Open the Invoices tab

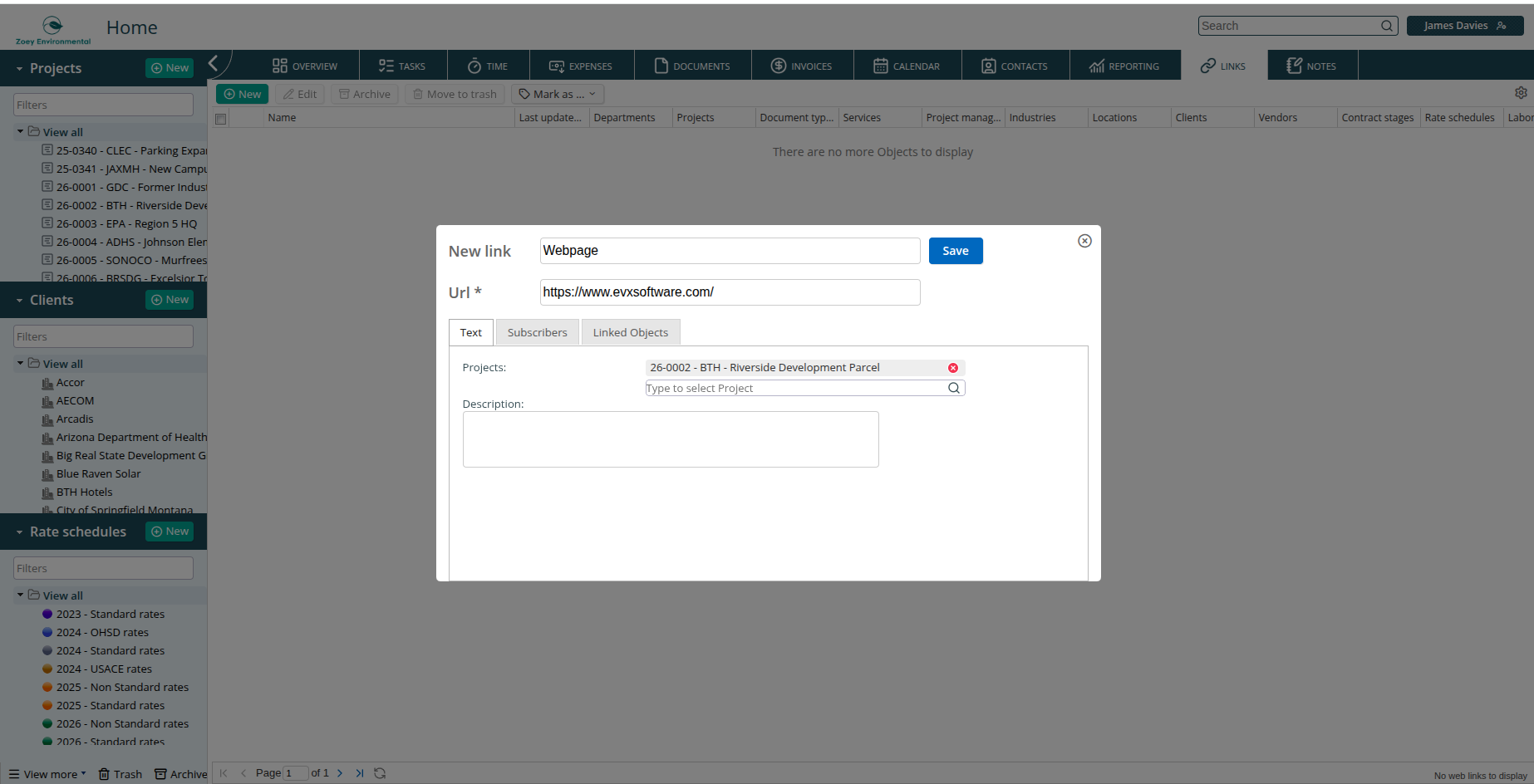click(802, 66)
